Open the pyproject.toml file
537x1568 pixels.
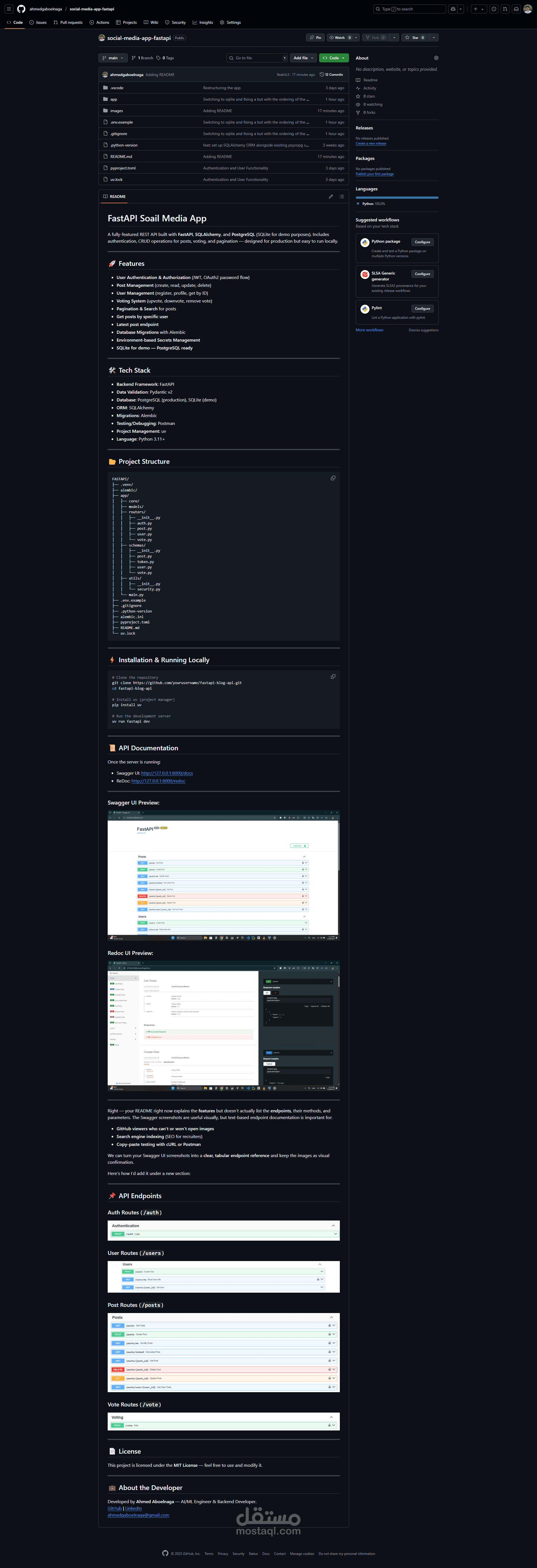[x=123, y=168]
